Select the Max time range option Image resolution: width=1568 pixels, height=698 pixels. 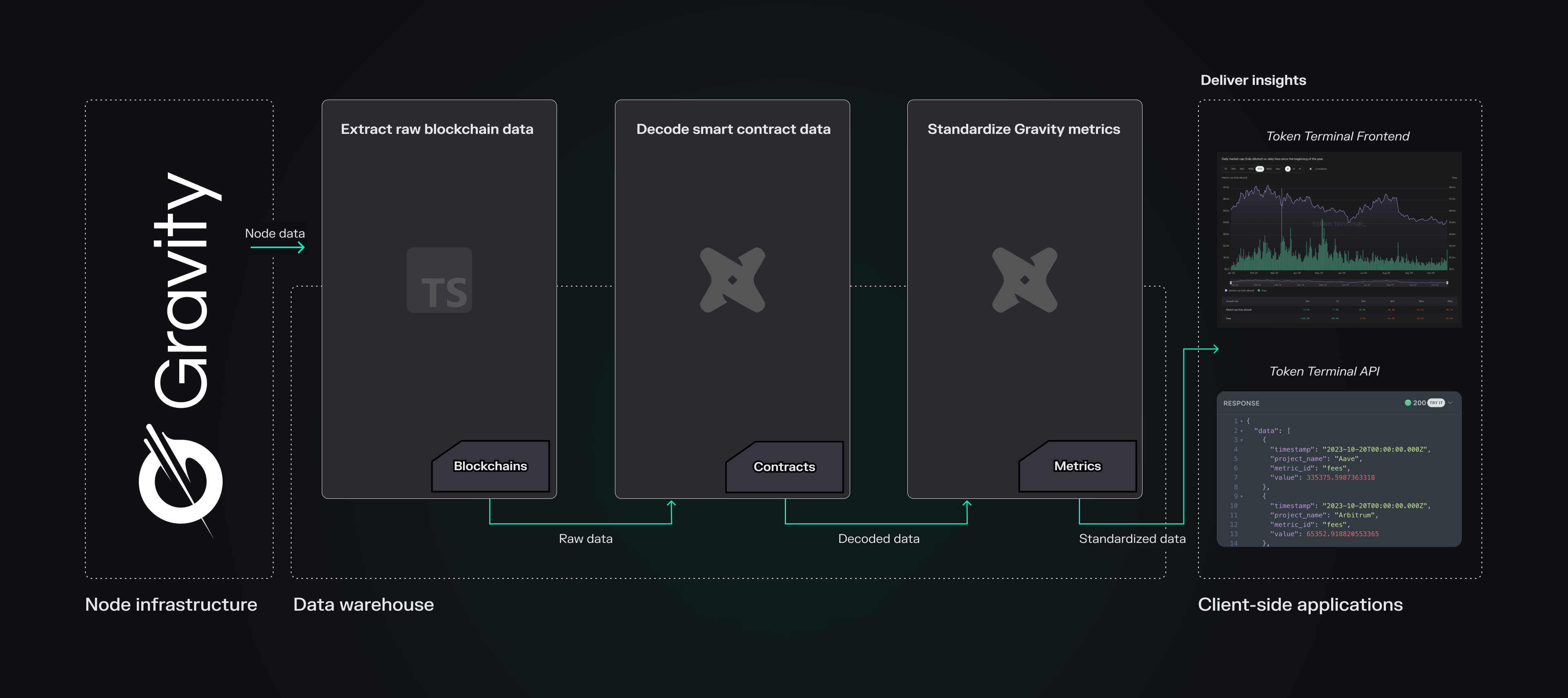point(1278,169)
